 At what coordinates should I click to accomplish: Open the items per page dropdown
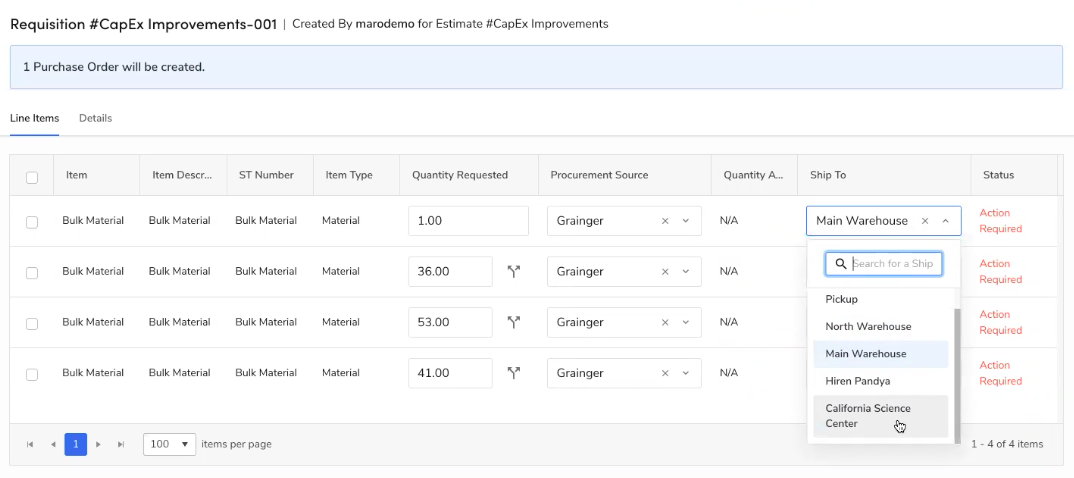pos(169,444)
